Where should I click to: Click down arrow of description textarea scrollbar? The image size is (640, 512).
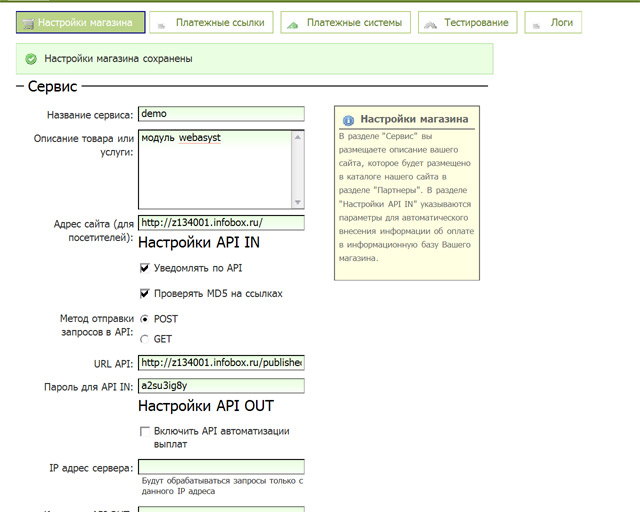tap(297, 199)
